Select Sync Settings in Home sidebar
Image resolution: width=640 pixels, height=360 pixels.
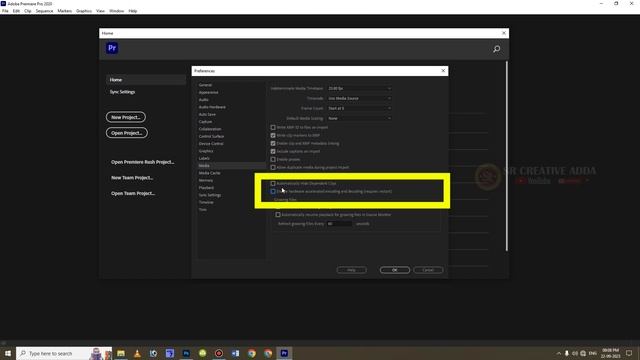pos(122,92)
